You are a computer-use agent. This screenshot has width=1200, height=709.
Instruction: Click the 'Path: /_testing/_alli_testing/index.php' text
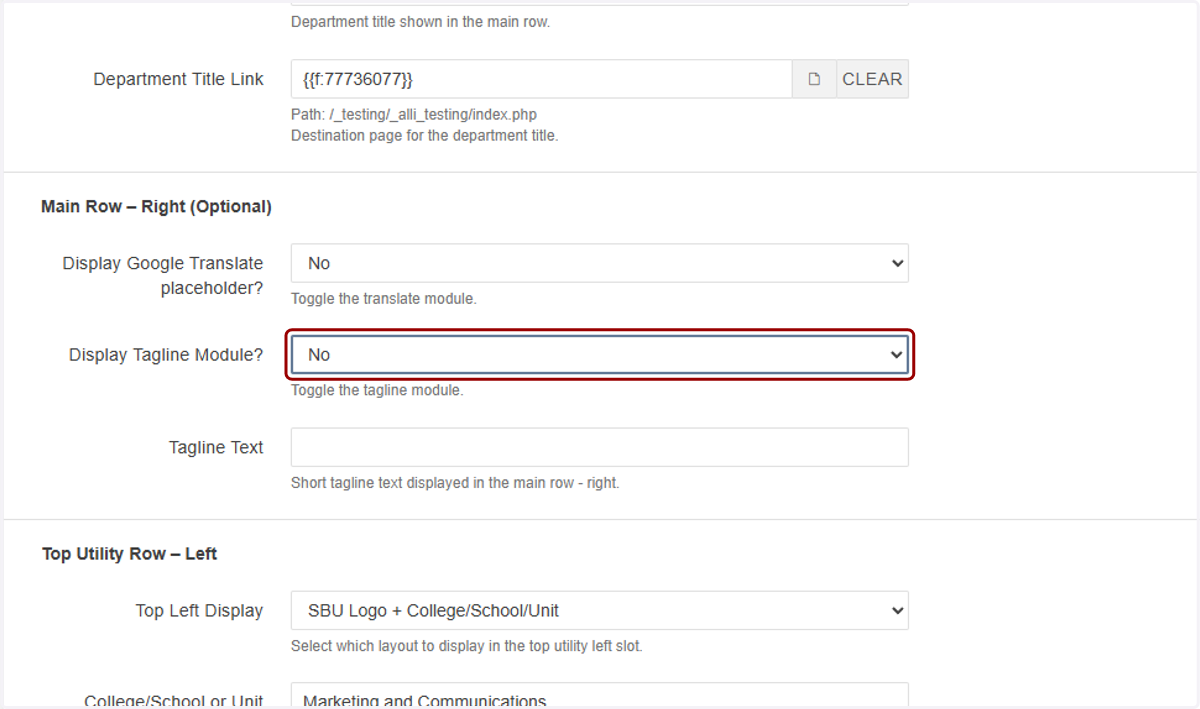[x=414, y=115]
